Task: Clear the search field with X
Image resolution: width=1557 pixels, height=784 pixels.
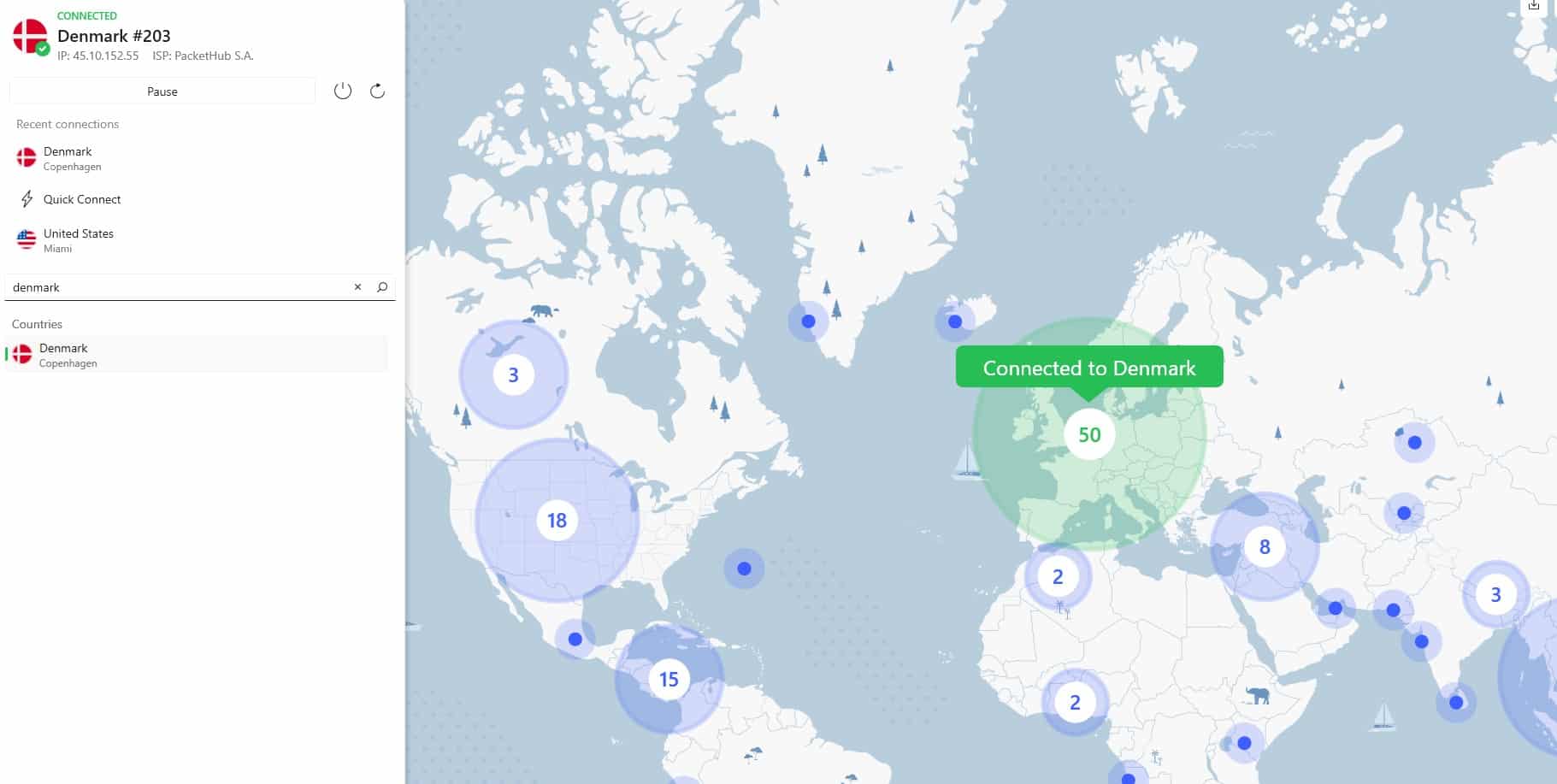Action: point(358,287)
